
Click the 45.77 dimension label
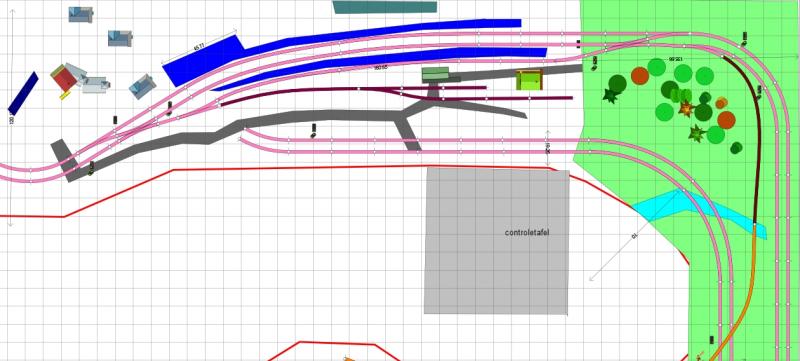point(199,47)
